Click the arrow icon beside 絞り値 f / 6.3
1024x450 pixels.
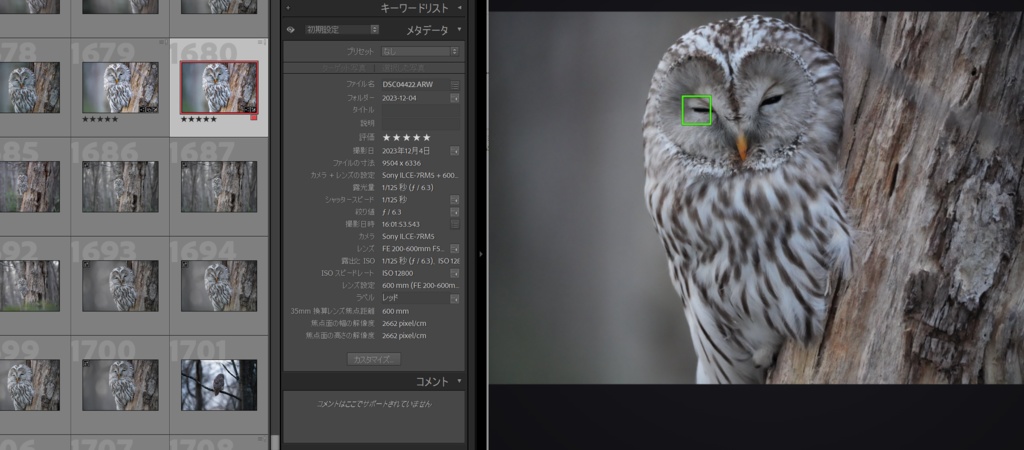(455, 212)
